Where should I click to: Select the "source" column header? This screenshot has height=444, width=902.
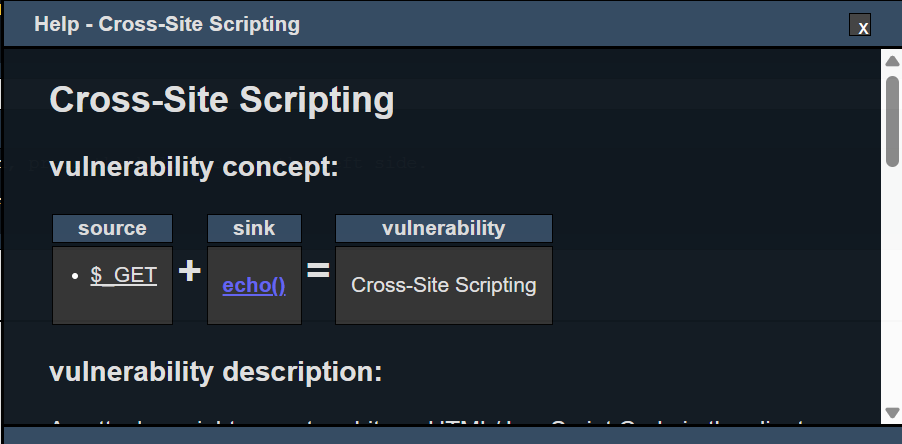pyautogui.click(x=112, y=228)
